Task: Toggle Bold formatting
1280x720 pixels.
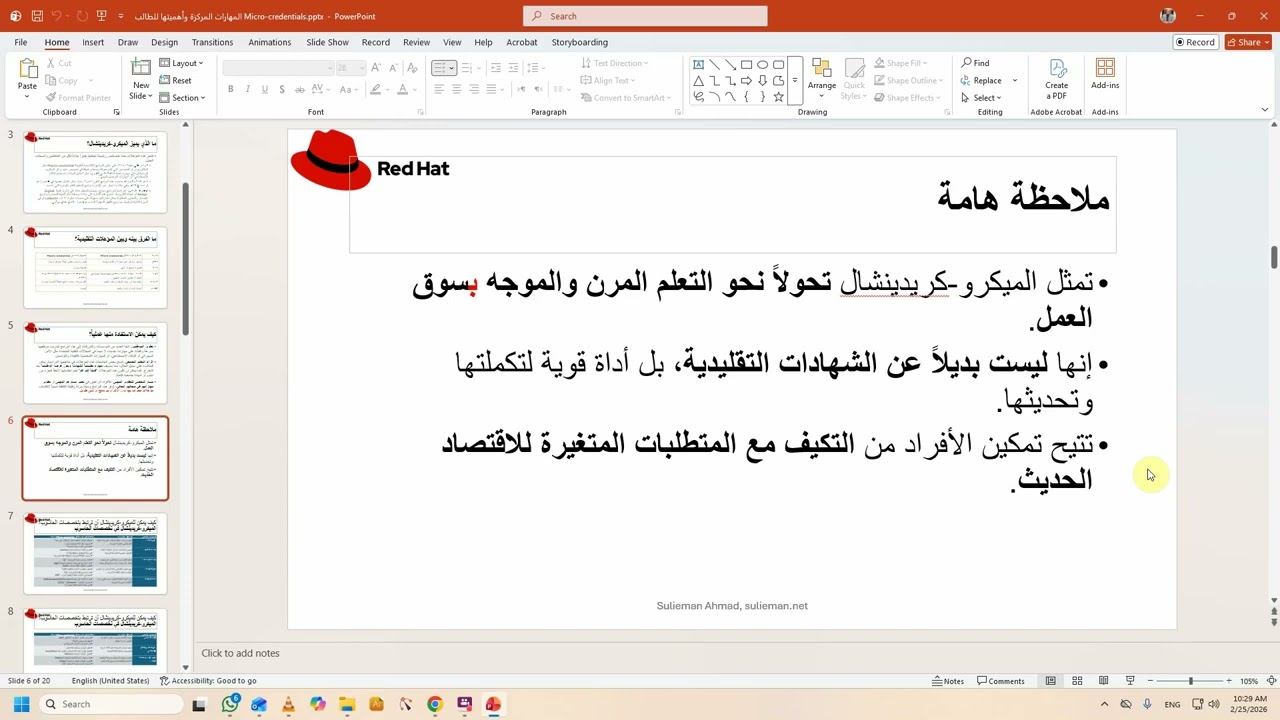Action: (230, 89)
